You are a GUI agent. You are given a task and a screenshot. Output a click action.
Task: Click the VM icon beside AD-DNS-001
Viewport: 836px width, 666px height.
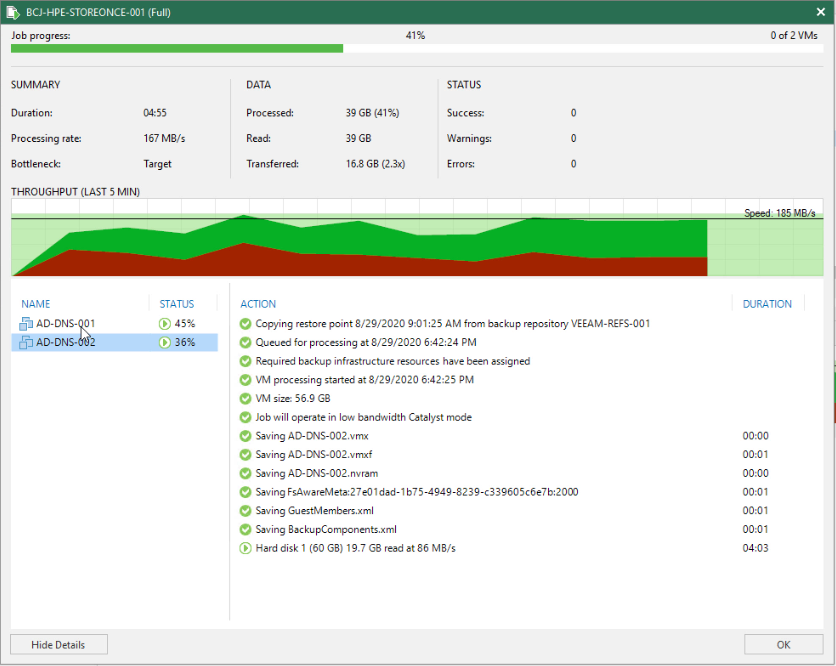(x=26, y=324)
